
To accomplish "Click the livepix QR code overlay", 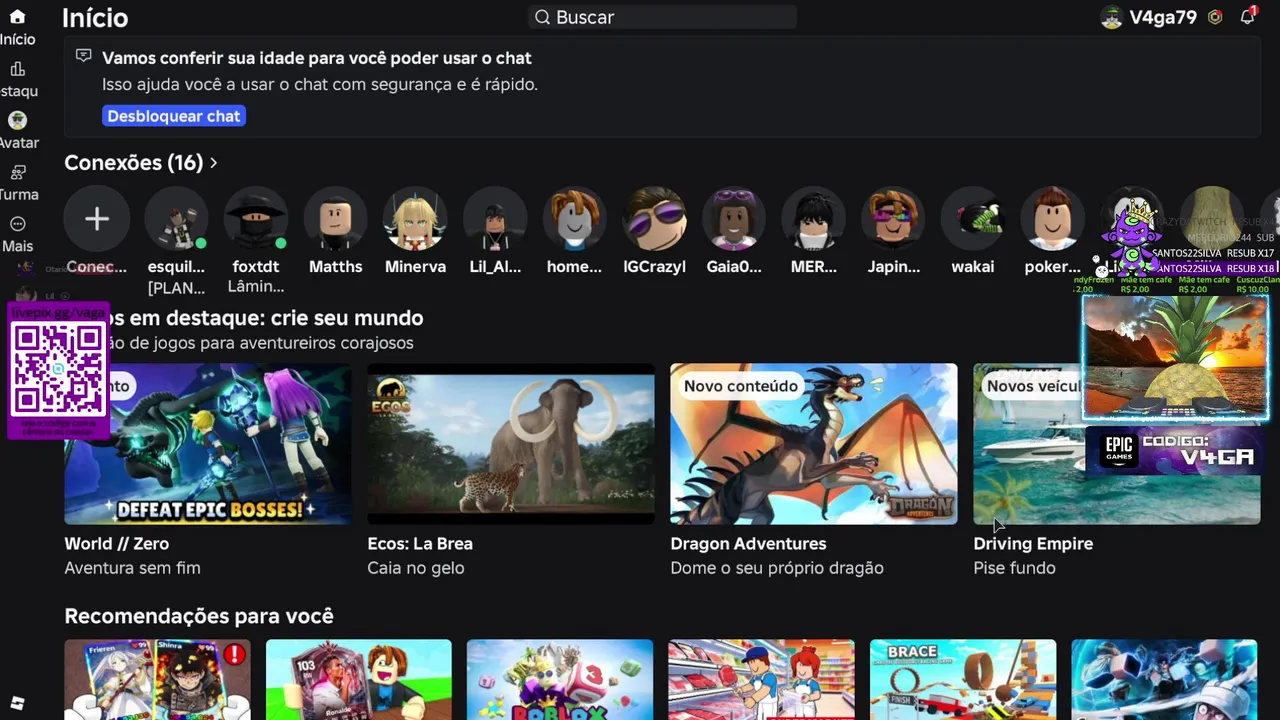I will [x=58, y=370].
